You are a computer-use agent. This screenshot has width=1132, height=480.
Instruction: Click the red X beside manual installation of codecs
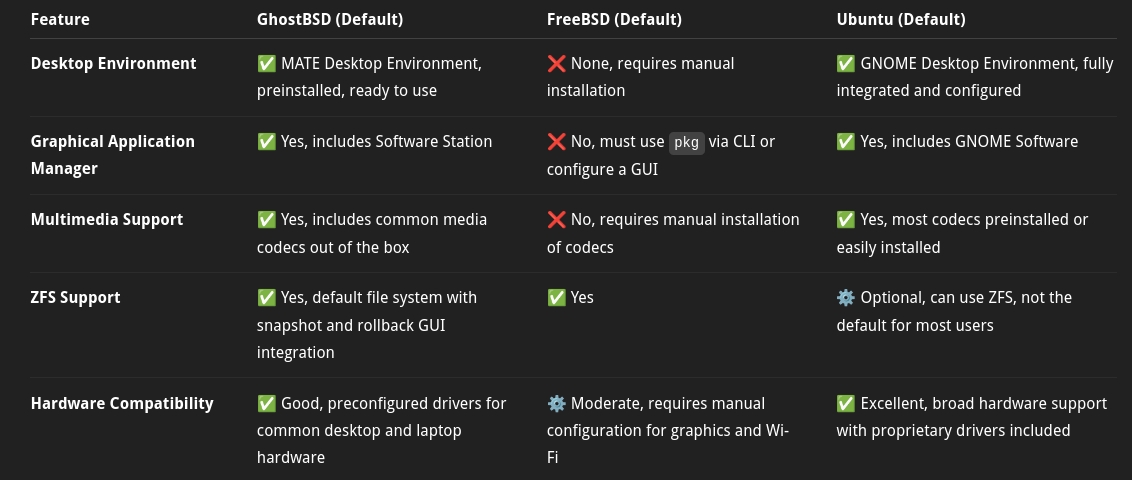(556, 219)
